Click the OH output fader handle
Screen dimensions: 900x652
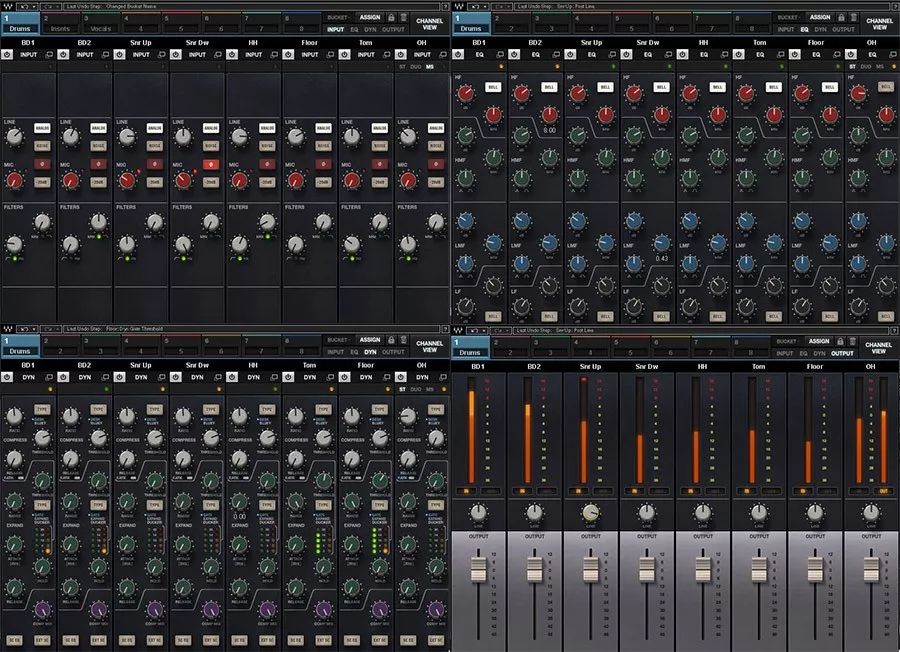(x=871, y=569)
